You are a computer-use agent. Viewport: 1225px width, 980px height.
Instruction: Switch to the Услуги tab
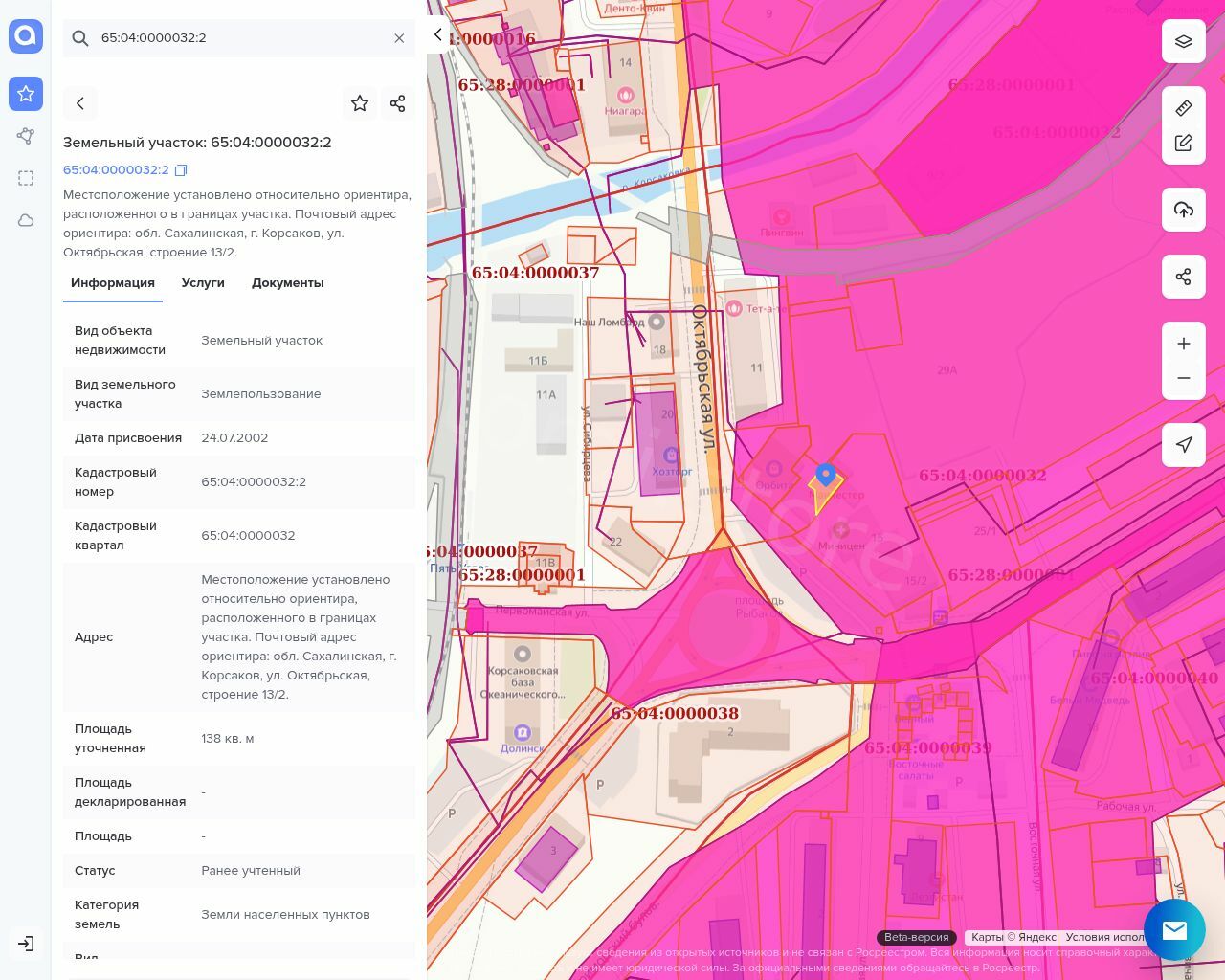click(x=203, y=283)
